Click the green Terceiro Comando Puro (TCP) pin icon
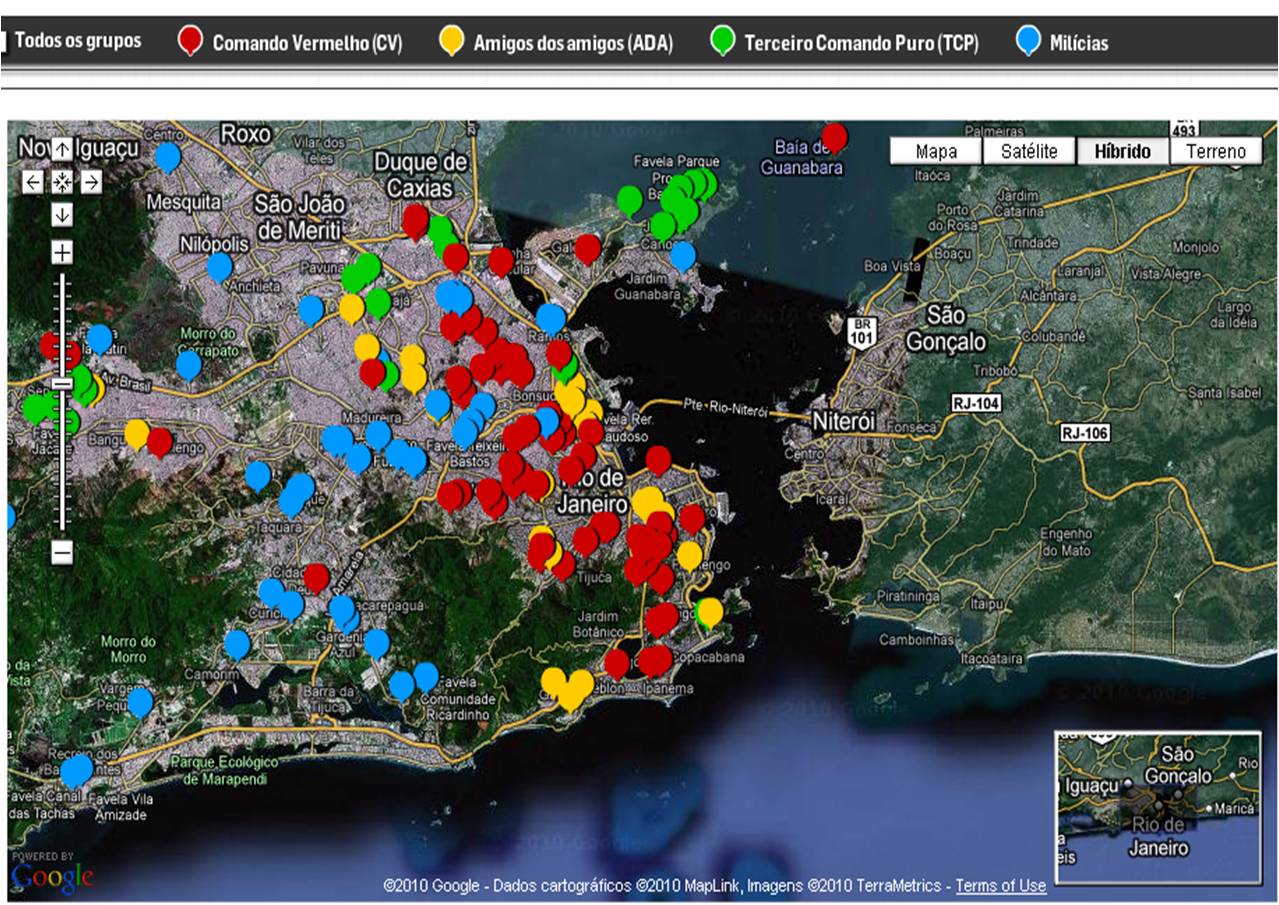Image resolution: width=1279 pixels, height=905 pixels. click(x=722, y=37)
